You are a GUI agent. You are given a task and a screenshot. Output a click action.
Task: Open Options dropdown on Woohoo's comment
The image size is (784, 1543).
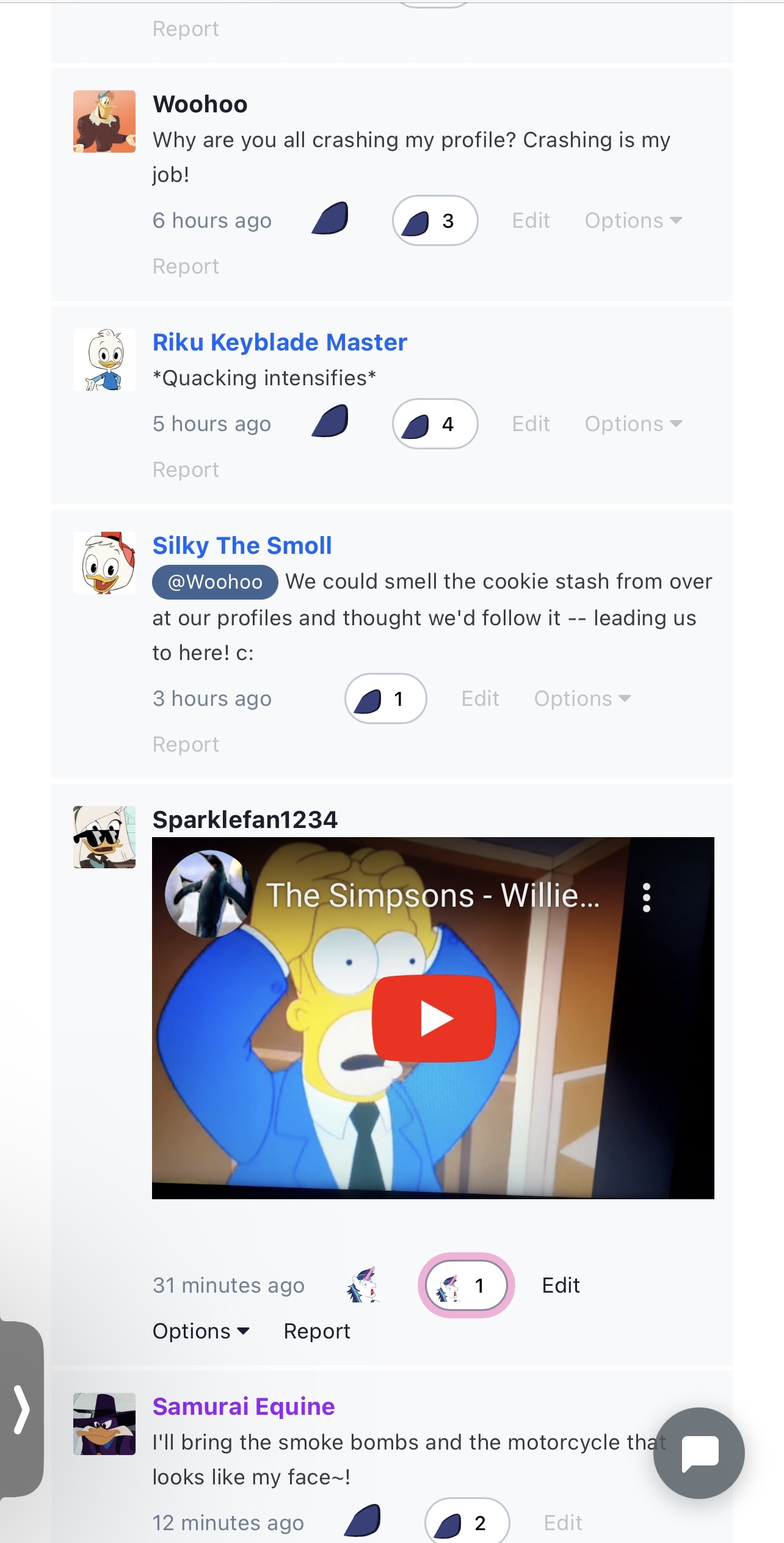tap(633, 220)
